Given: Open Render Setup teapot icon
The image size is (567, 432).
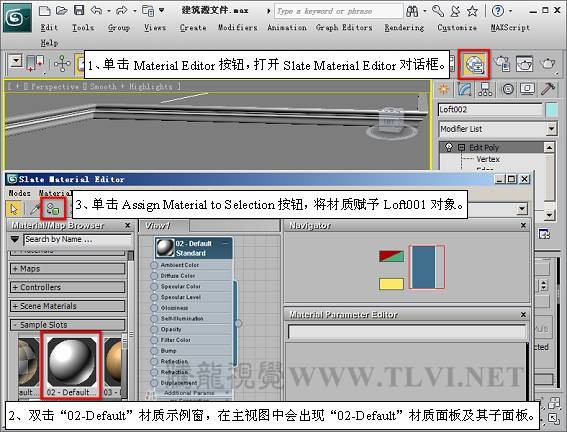Looking at the screenshot, I should pyautogui.click(x=502, y=64).
